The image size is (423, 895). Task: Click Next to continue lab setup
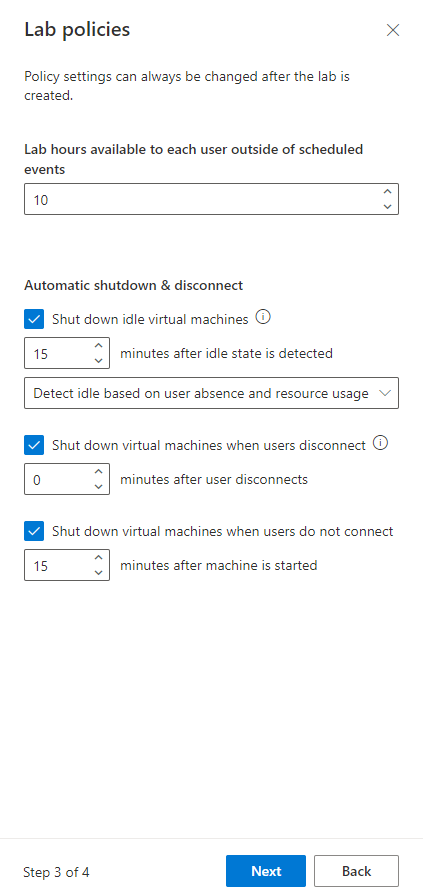266,871
